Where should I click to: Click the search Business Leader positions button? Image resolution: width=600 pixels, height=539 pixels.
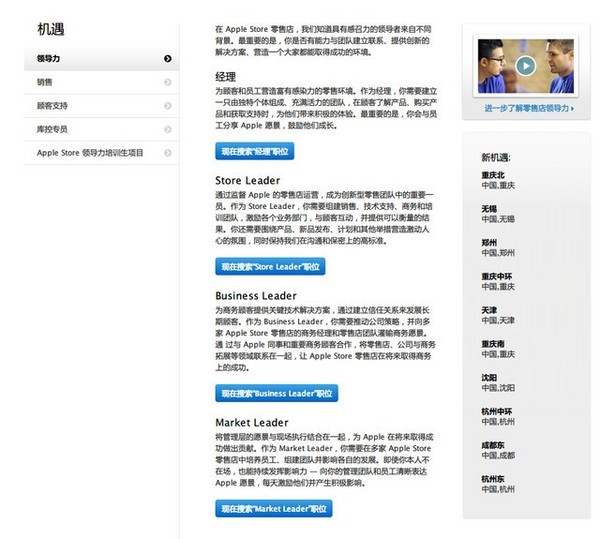[x=277, y=393]
